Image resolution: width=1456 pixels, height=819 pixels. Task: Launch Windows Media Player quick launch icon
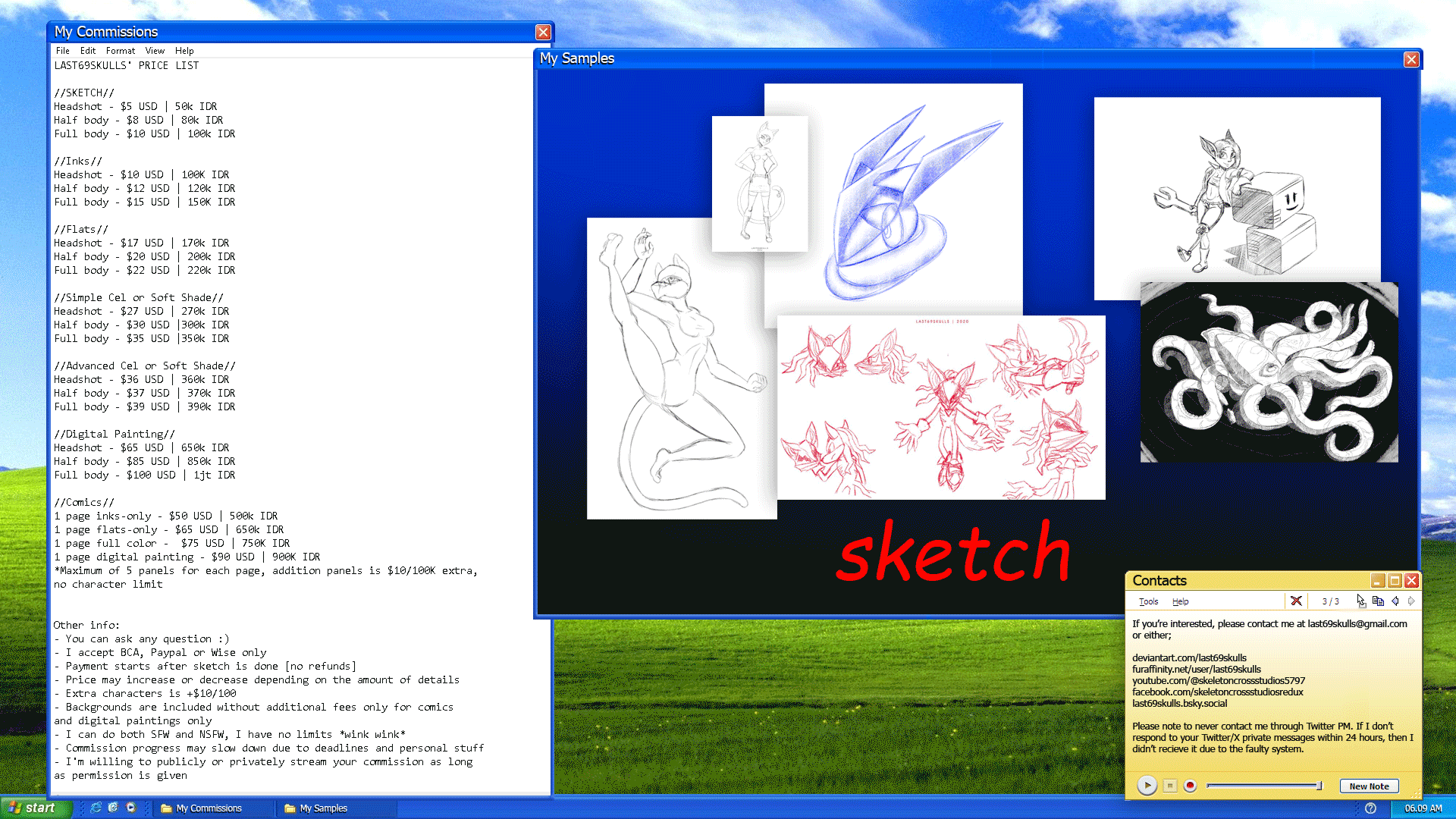click(130, 808)
